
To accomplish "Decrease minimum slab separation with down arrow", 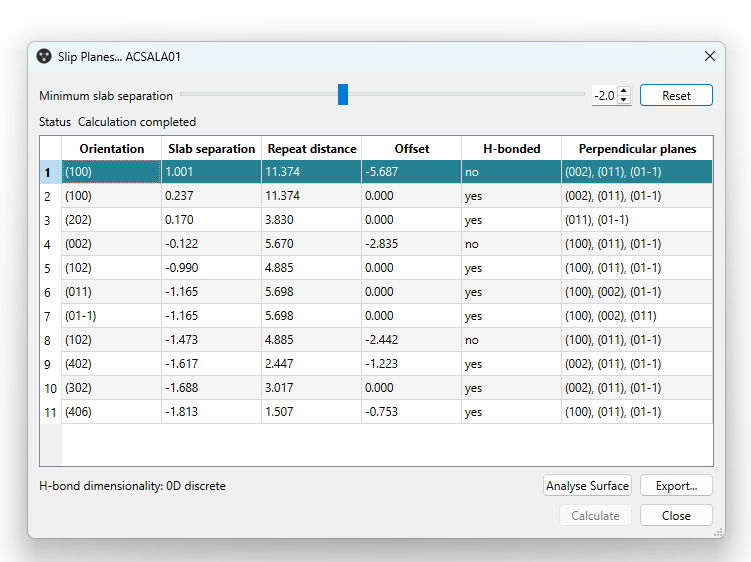I will click(625, 100).
